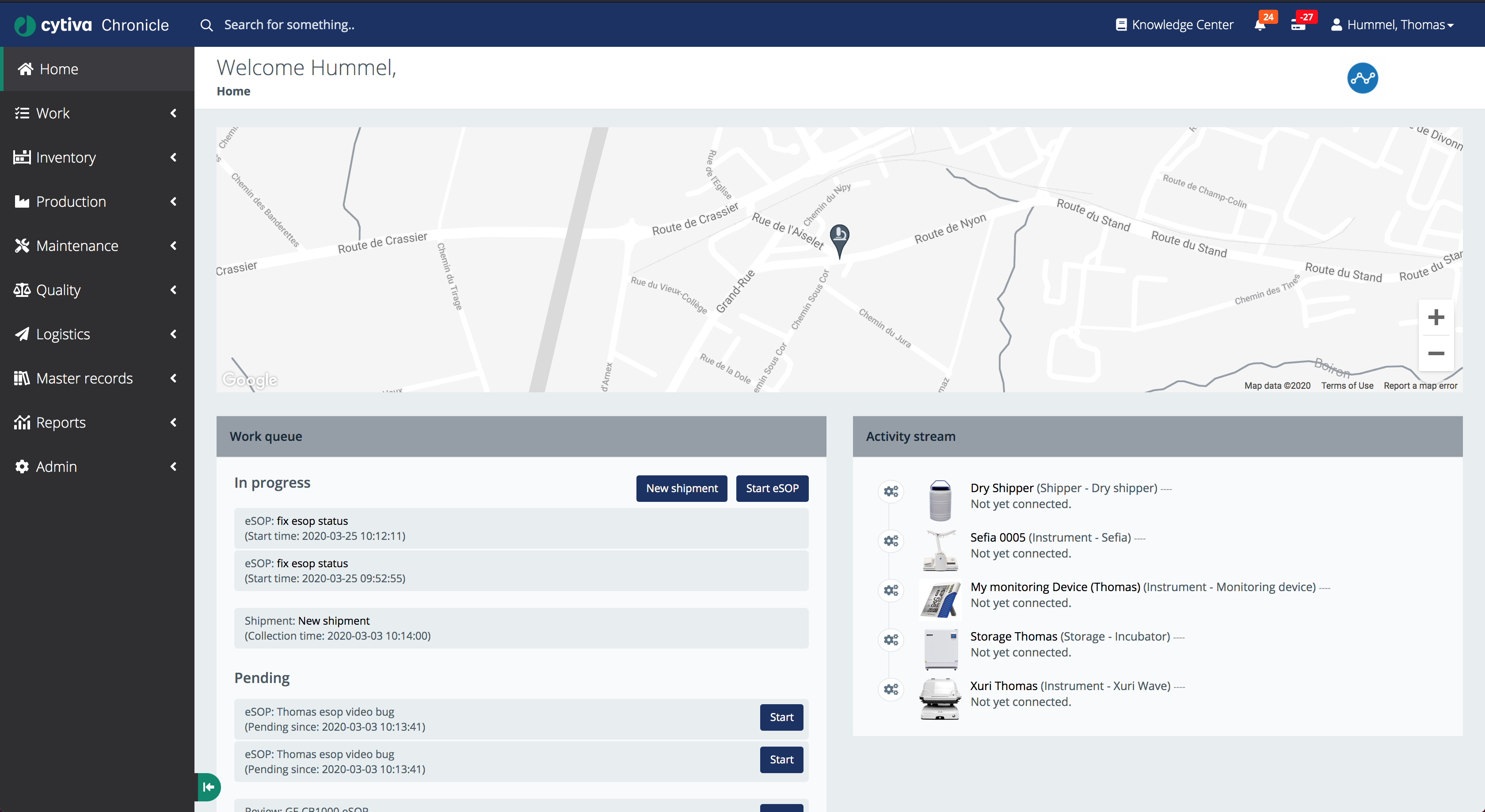Image resolution: width=1485 pixels, height=812 pixels.
Task: Start the Thomas esop video bug eSOP
Action: [x=781, y=717]
